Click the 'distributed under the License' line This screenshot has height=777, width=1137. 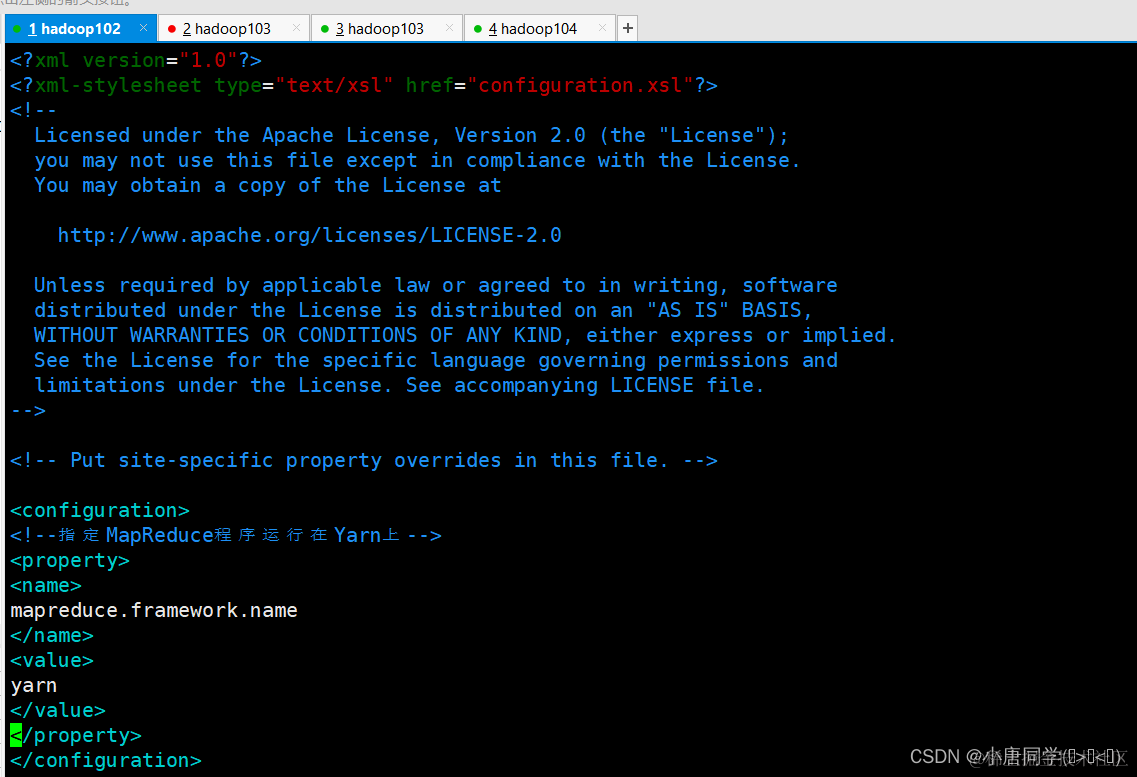tap(423, 310)
